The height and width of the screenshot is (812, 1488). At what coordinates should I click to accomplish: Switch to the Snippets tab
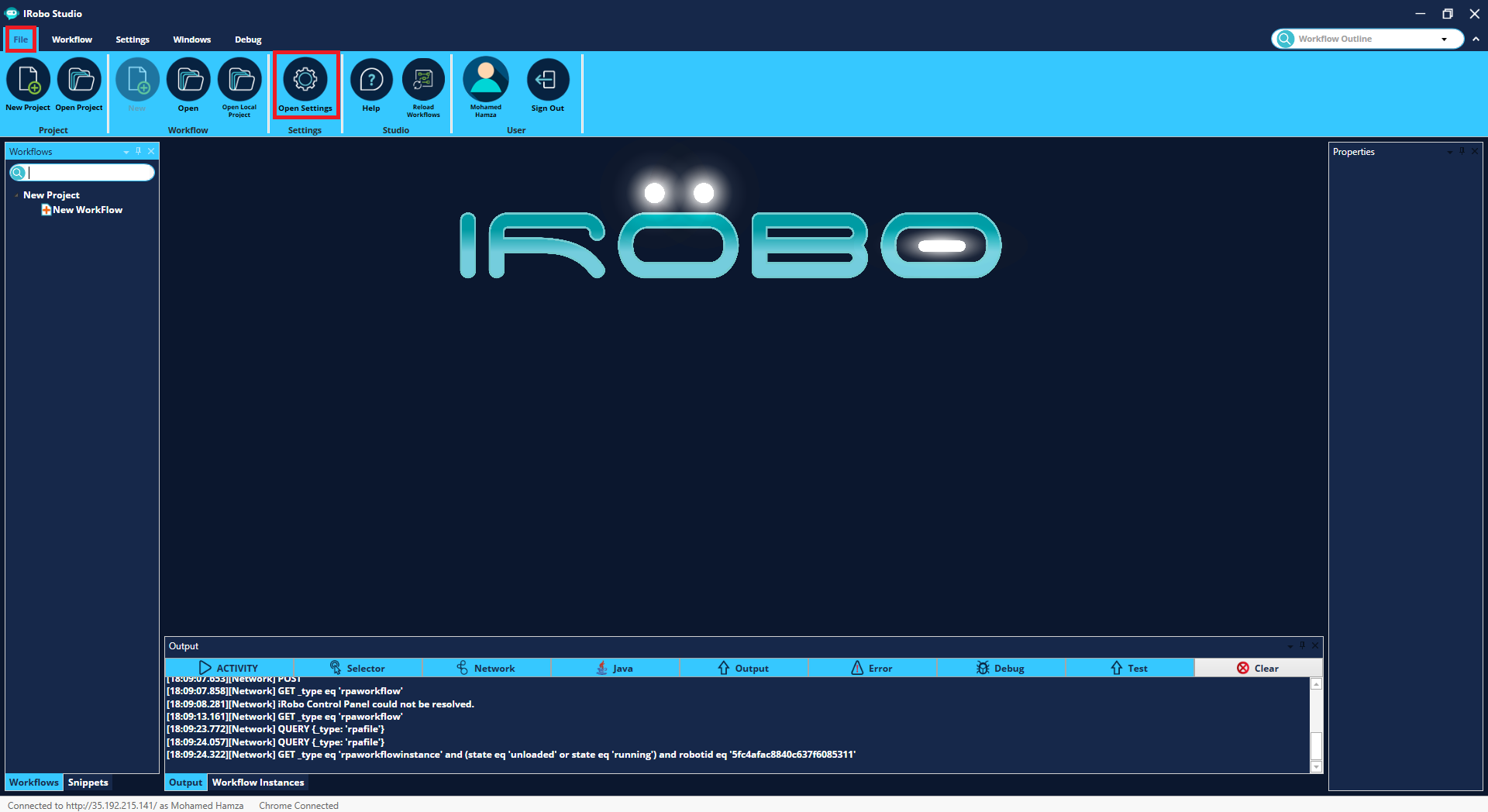[88, 783]
